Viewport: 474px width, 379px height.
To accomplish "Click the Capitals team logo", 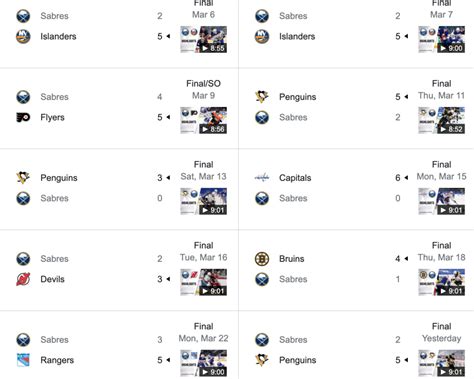I will click(x=262, y=178).
